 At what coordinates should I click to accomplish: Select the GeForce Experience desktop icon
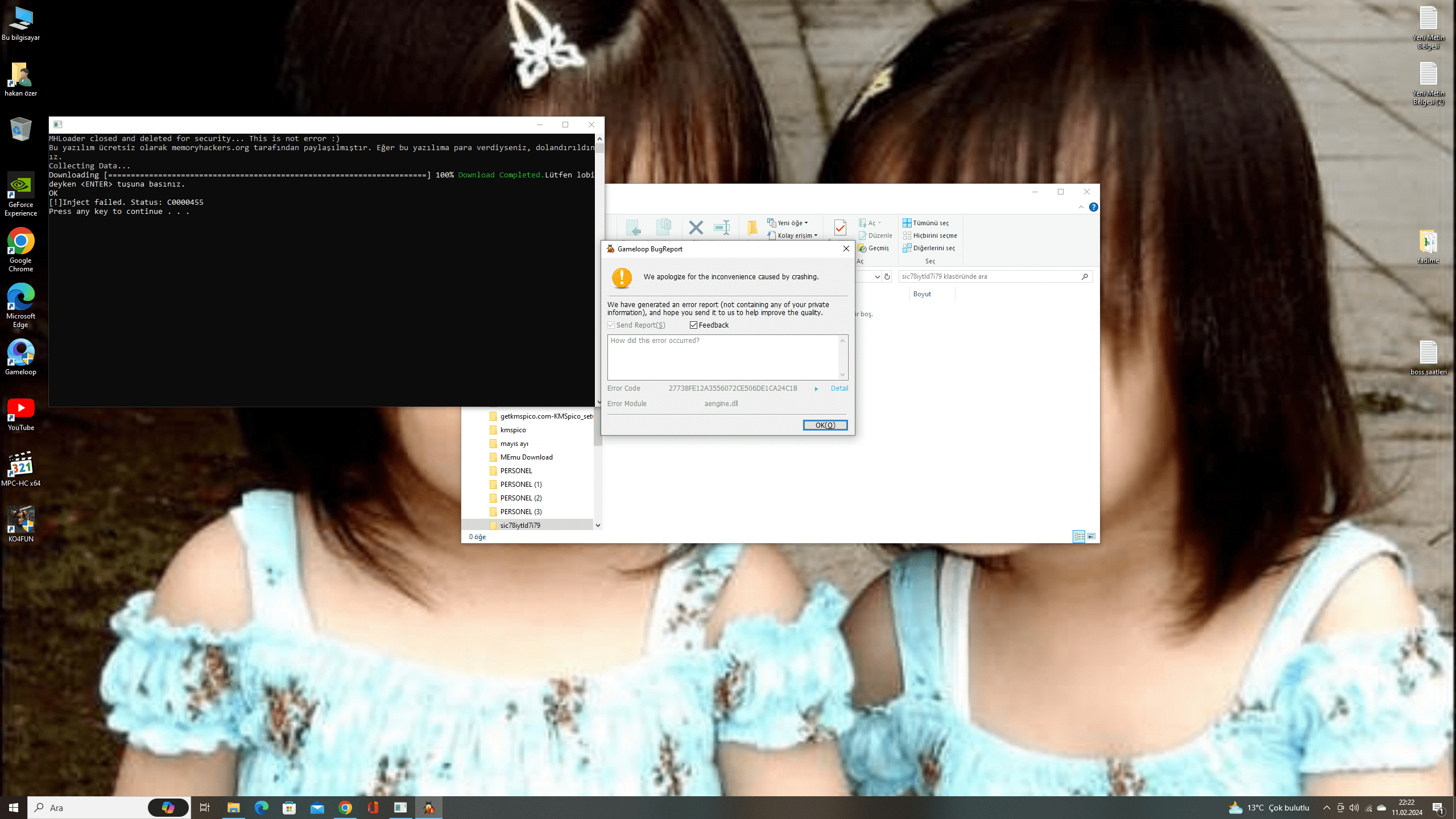(x=21, y=195)
